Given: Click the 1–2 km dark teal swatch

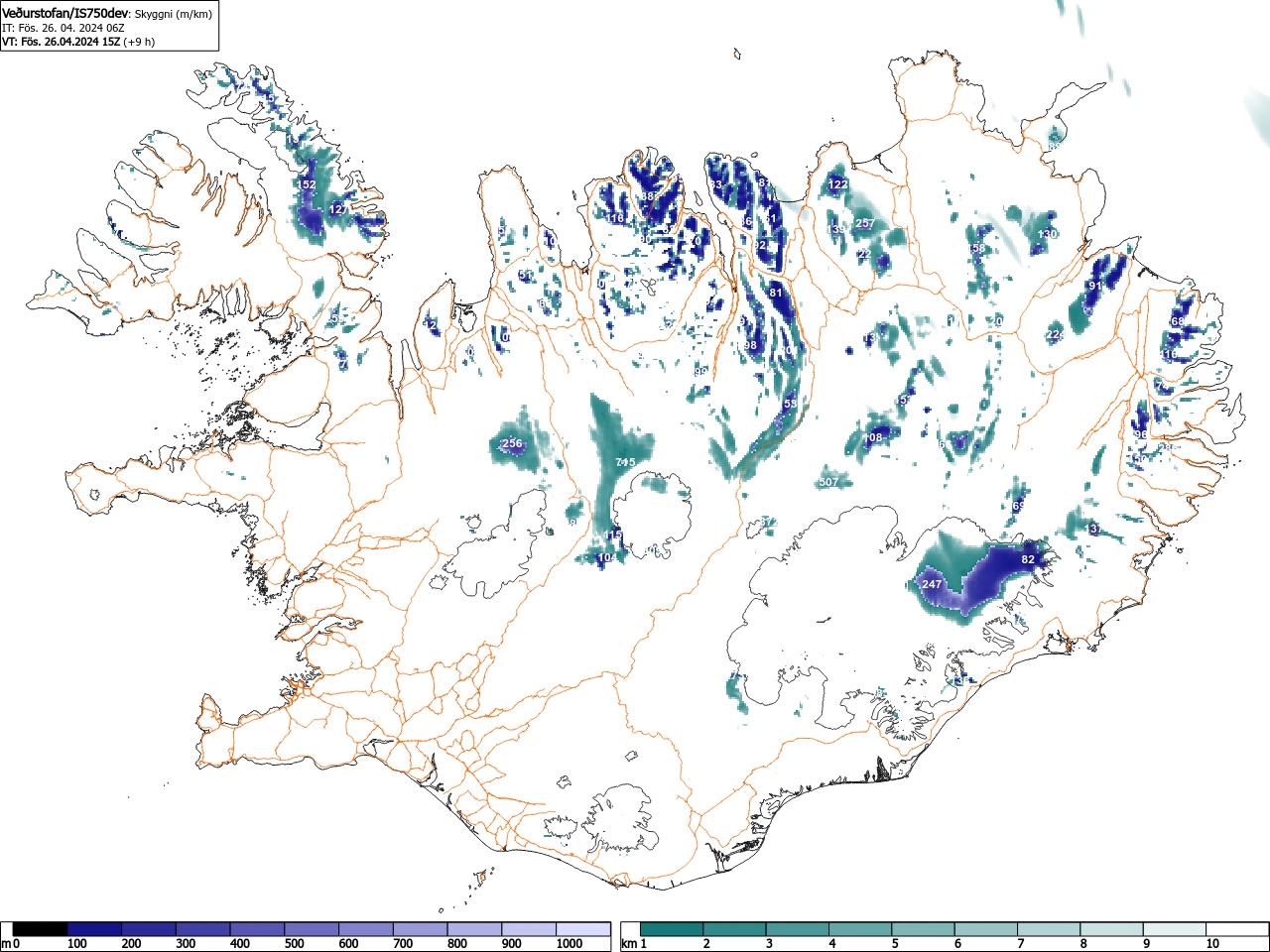Looking at the screenshot, I should point(673,929).
